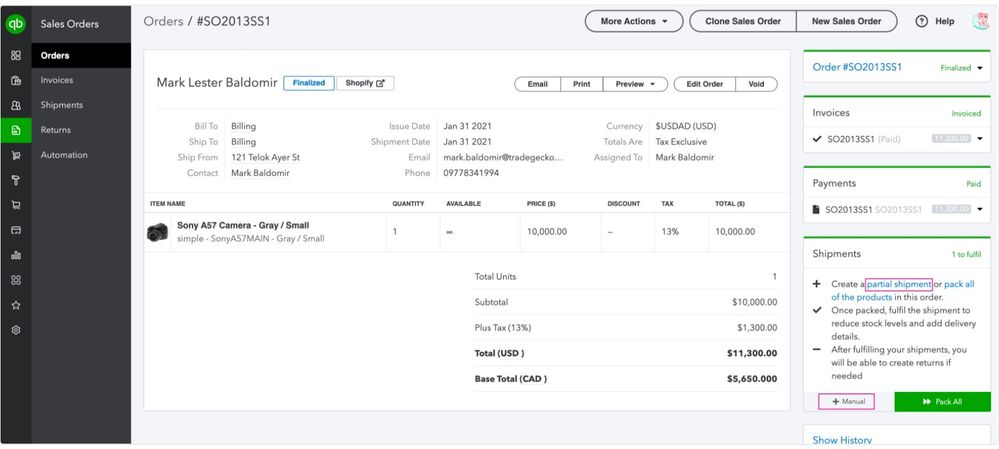Screen dimensions: 999x449
Task: Click the Orders breadcrumb link
Action: pyautogui.click(x=163, y=21)
